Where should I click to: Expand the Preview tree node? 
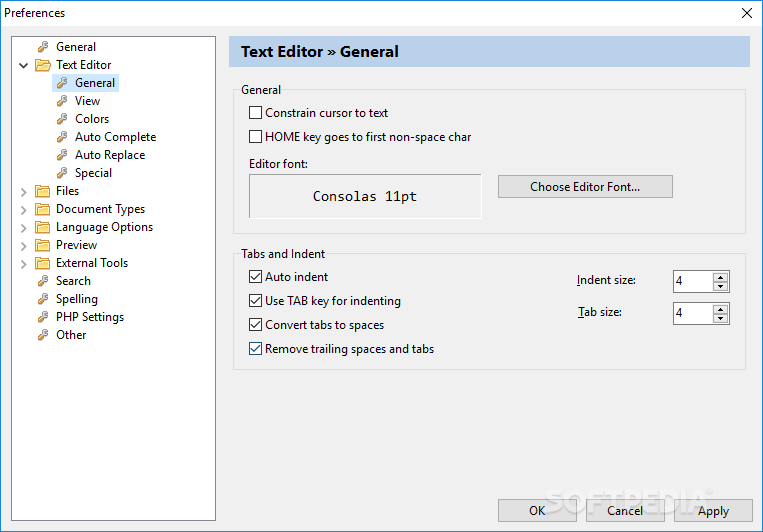click(23, 245)
